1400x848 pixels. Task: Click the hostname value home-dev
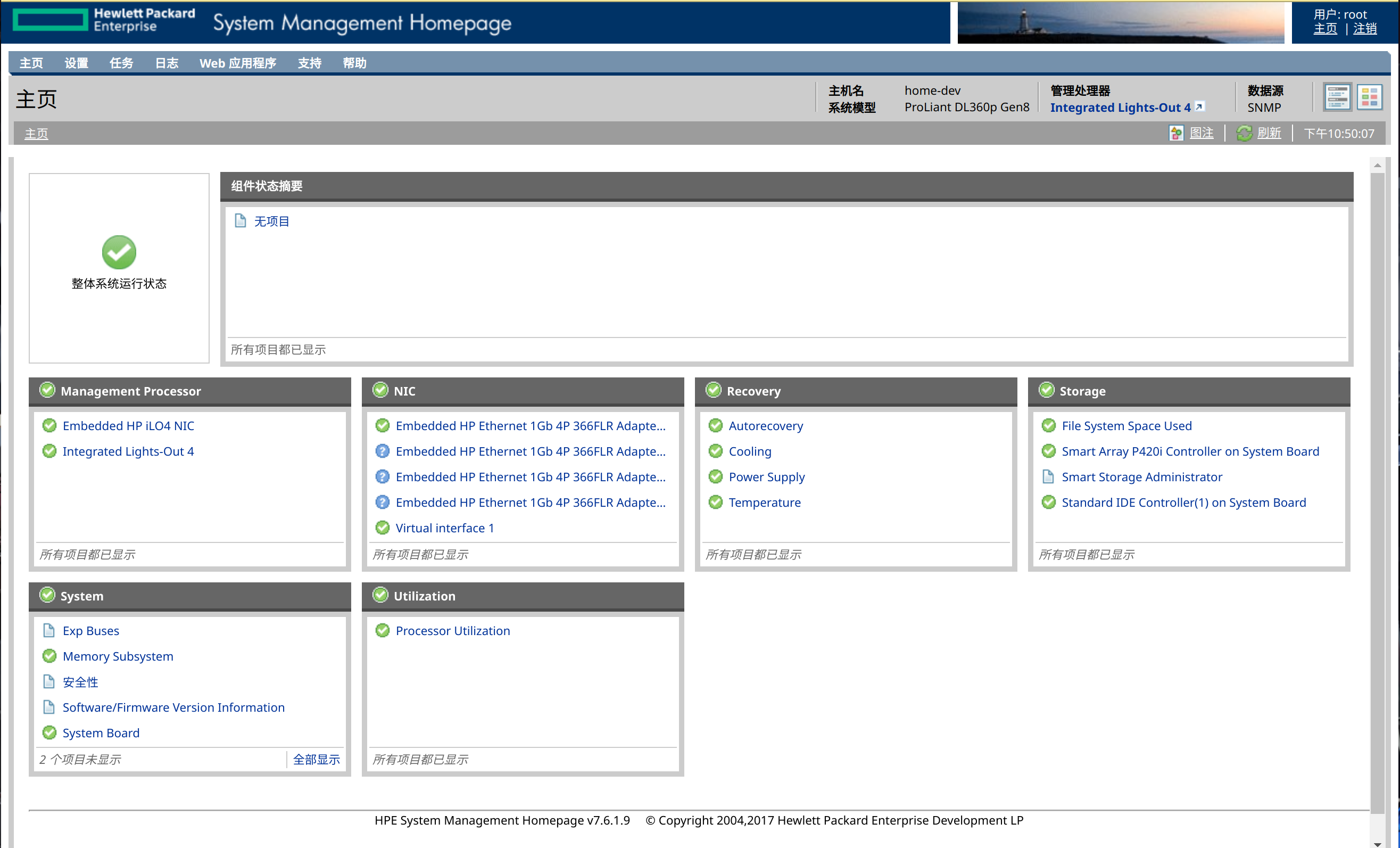pyautogui.click(x=932, y=90)
